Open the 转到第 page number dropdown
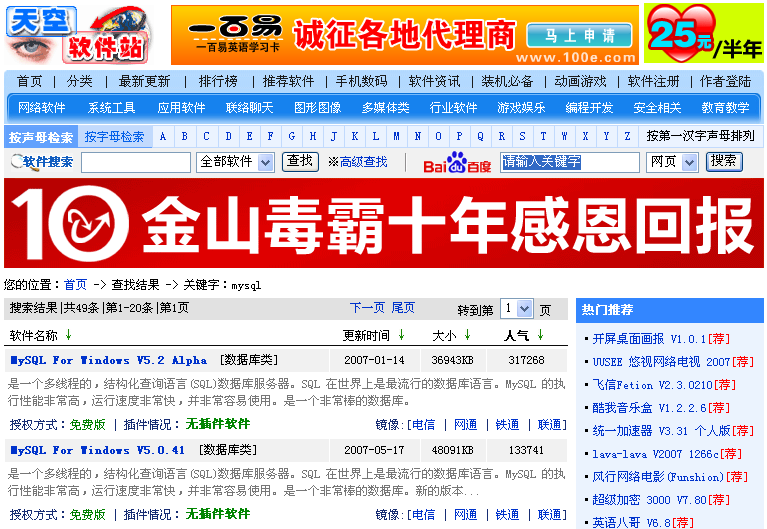This screenshot has height=529, width=767. coord(517,309)
